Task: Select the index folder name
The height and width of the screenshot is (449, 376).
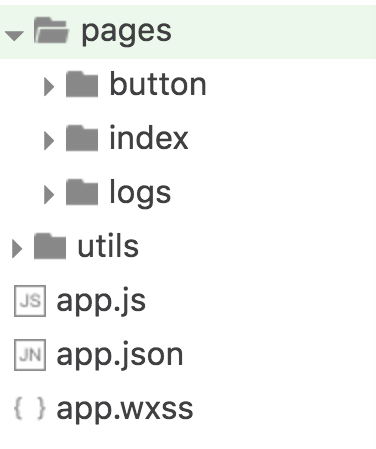Action: tap(149, 137)
